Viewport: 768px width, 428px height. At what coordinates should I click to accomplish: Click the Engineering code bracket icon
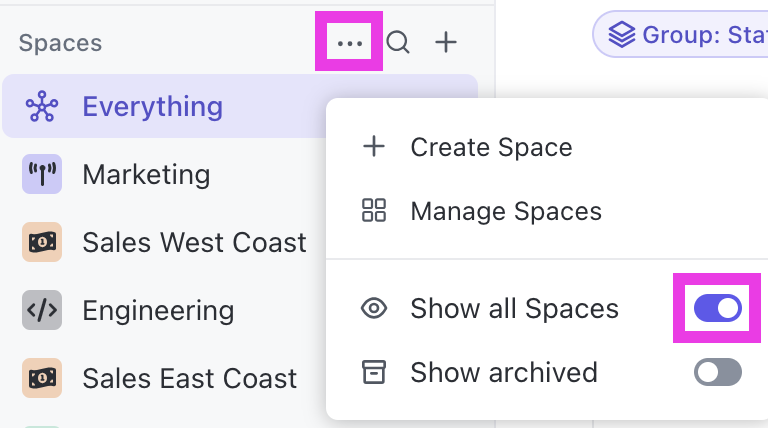42,310
